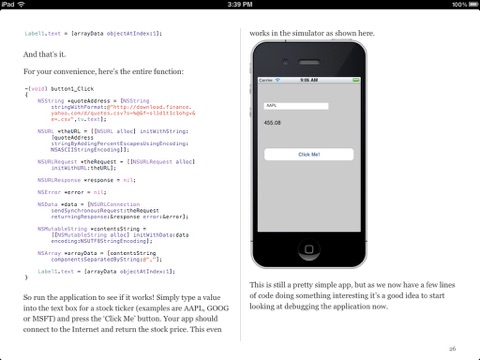Tap the iPhone simulator front camera
This screenshot has width=480, height=360.
click(286, 62)
